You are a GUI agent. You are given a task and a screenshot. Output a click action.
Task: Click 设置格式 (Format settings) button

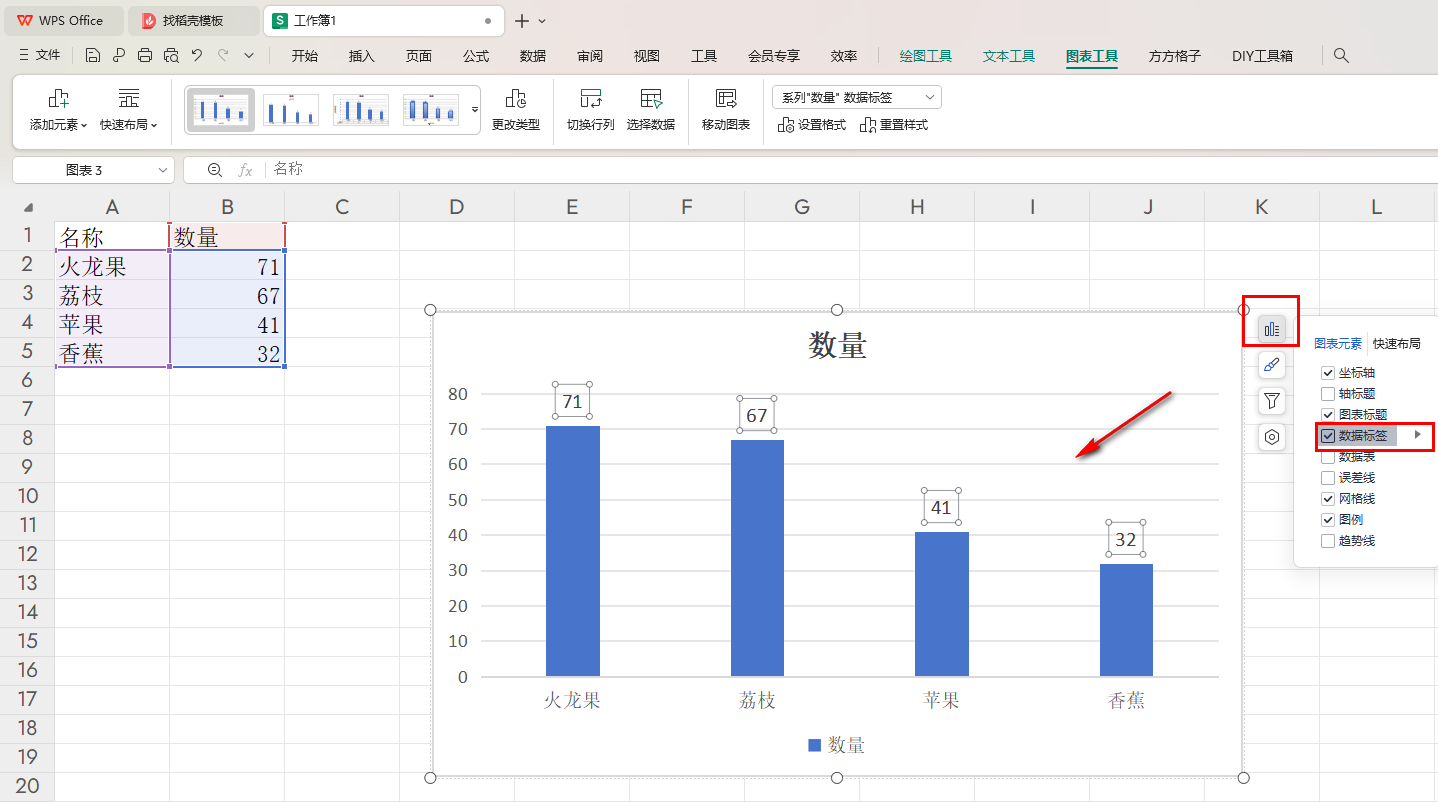812,125
